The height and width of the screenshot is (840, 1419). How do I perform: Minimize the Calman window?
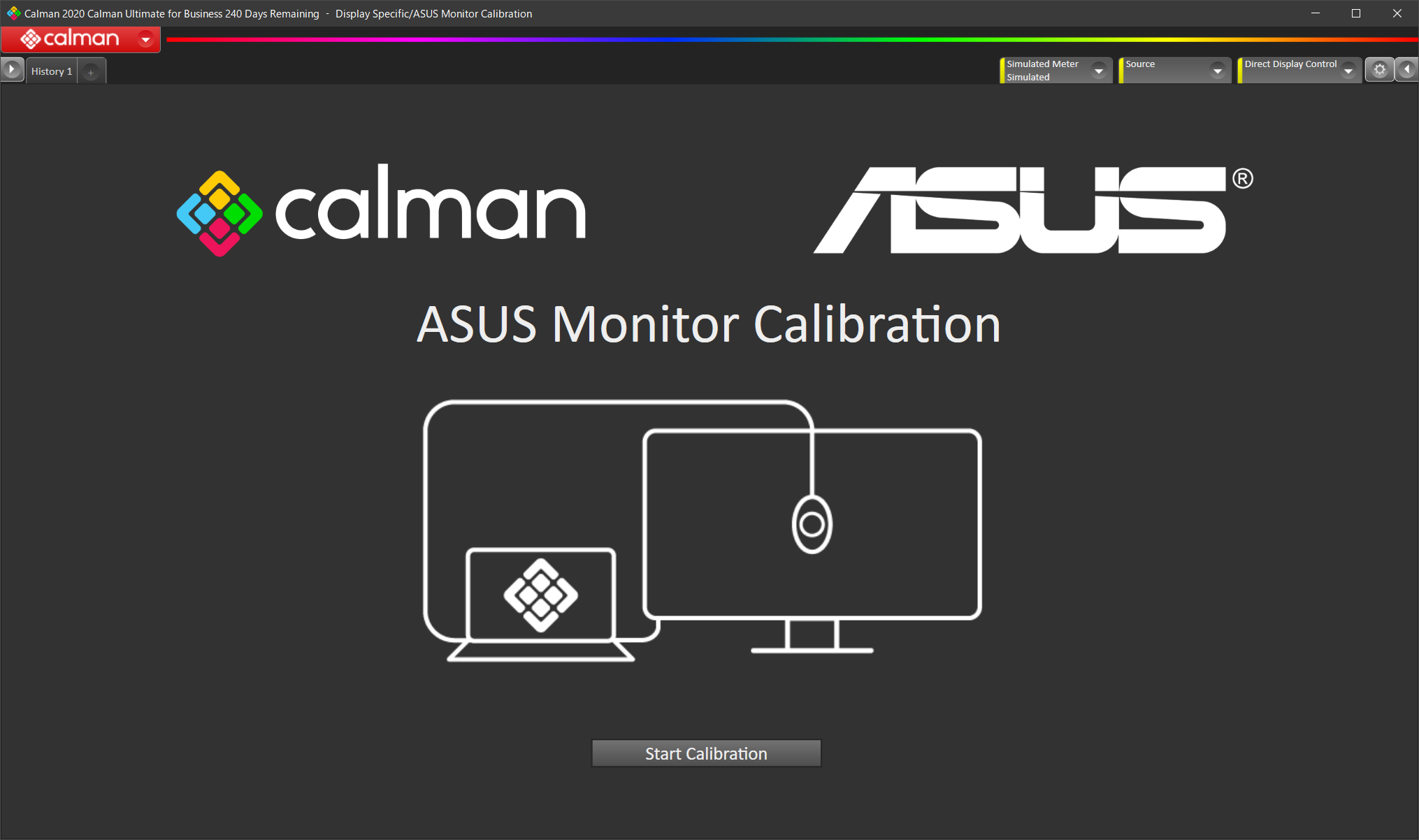1315,13
